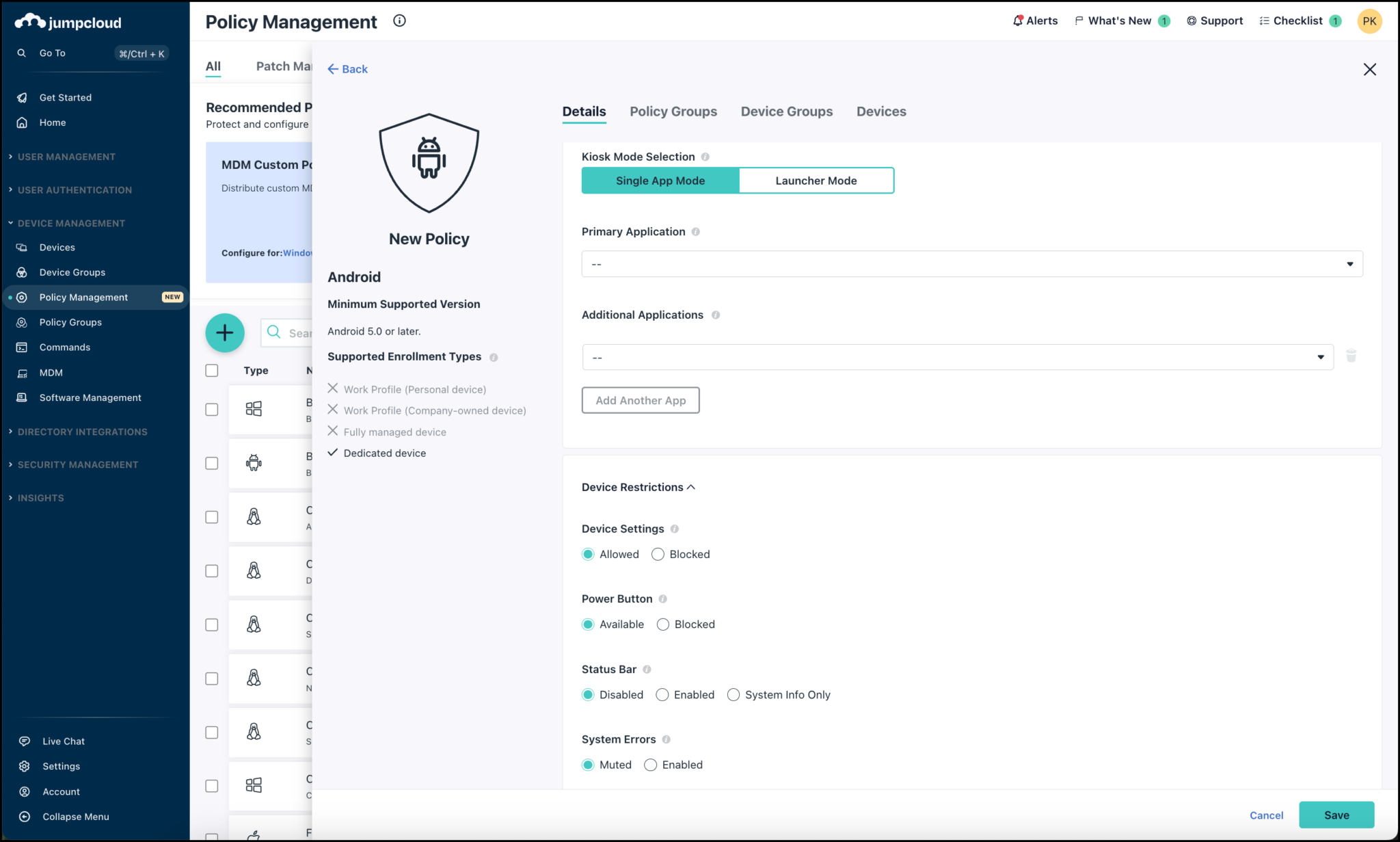
Task: Enable System Errors
Action: tap(650, 765)
